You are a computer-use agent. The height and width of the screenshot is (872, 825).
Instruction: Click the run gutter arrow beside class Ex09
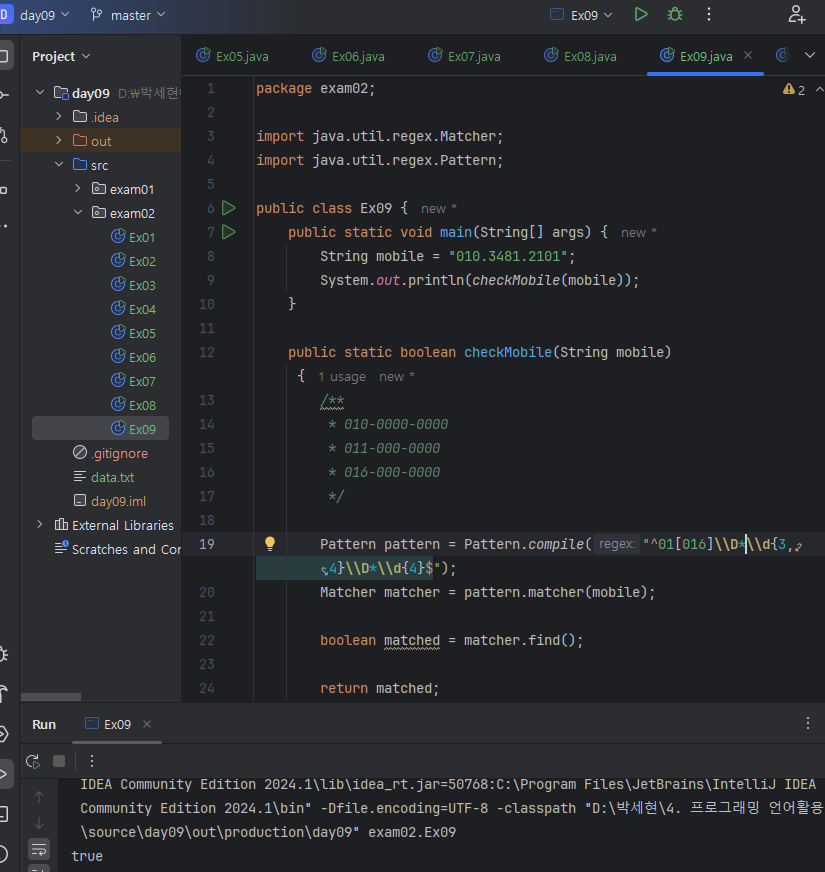tap(229, 208)
